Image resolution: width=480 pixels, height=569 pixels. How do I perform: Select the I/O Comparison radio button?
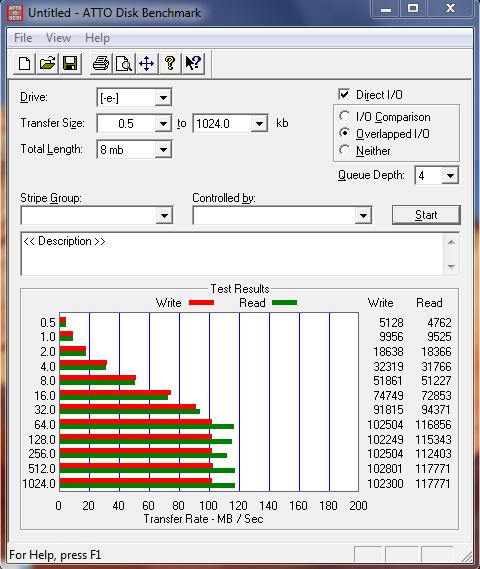(x=344, y=116)
